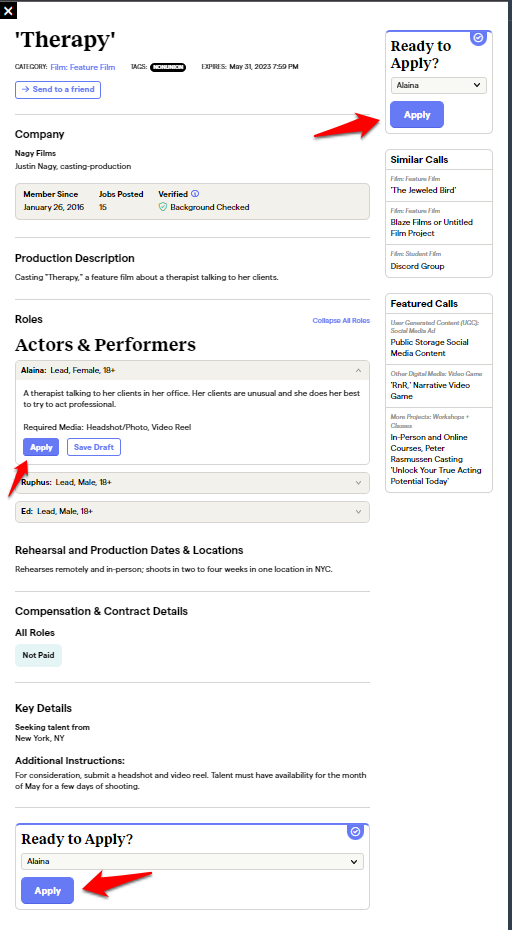Close the casting call overlay with X

[8, 10]
